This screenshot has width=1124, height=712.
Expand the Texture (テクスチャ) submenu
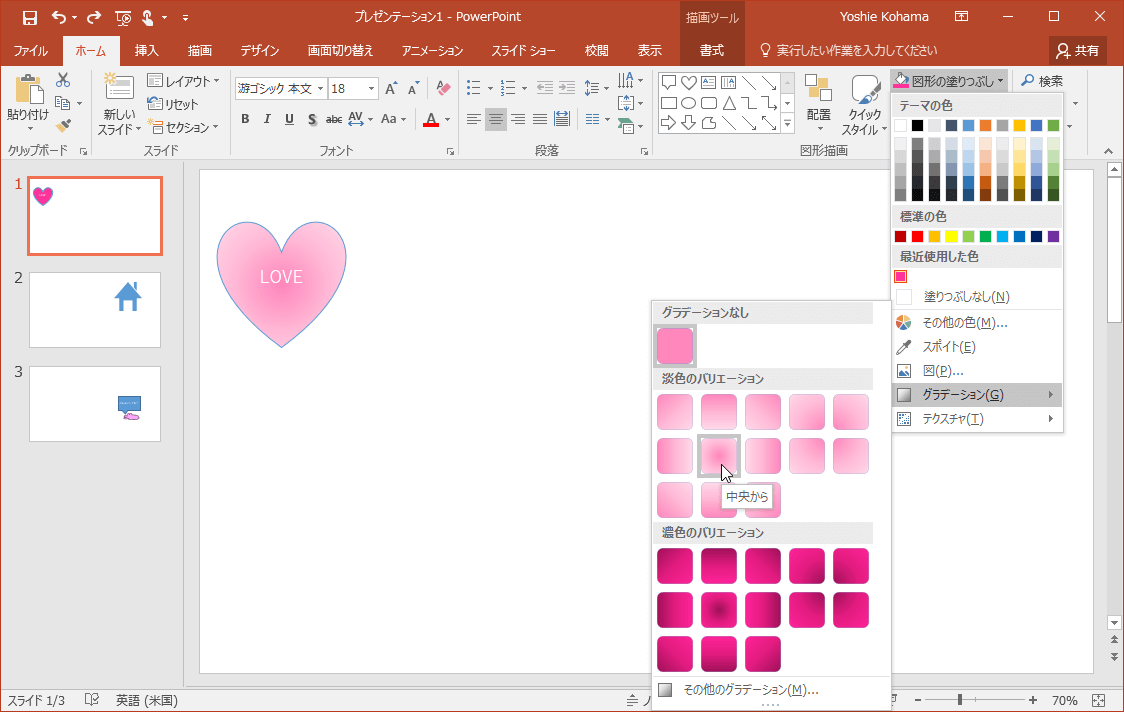coord(975,419)
